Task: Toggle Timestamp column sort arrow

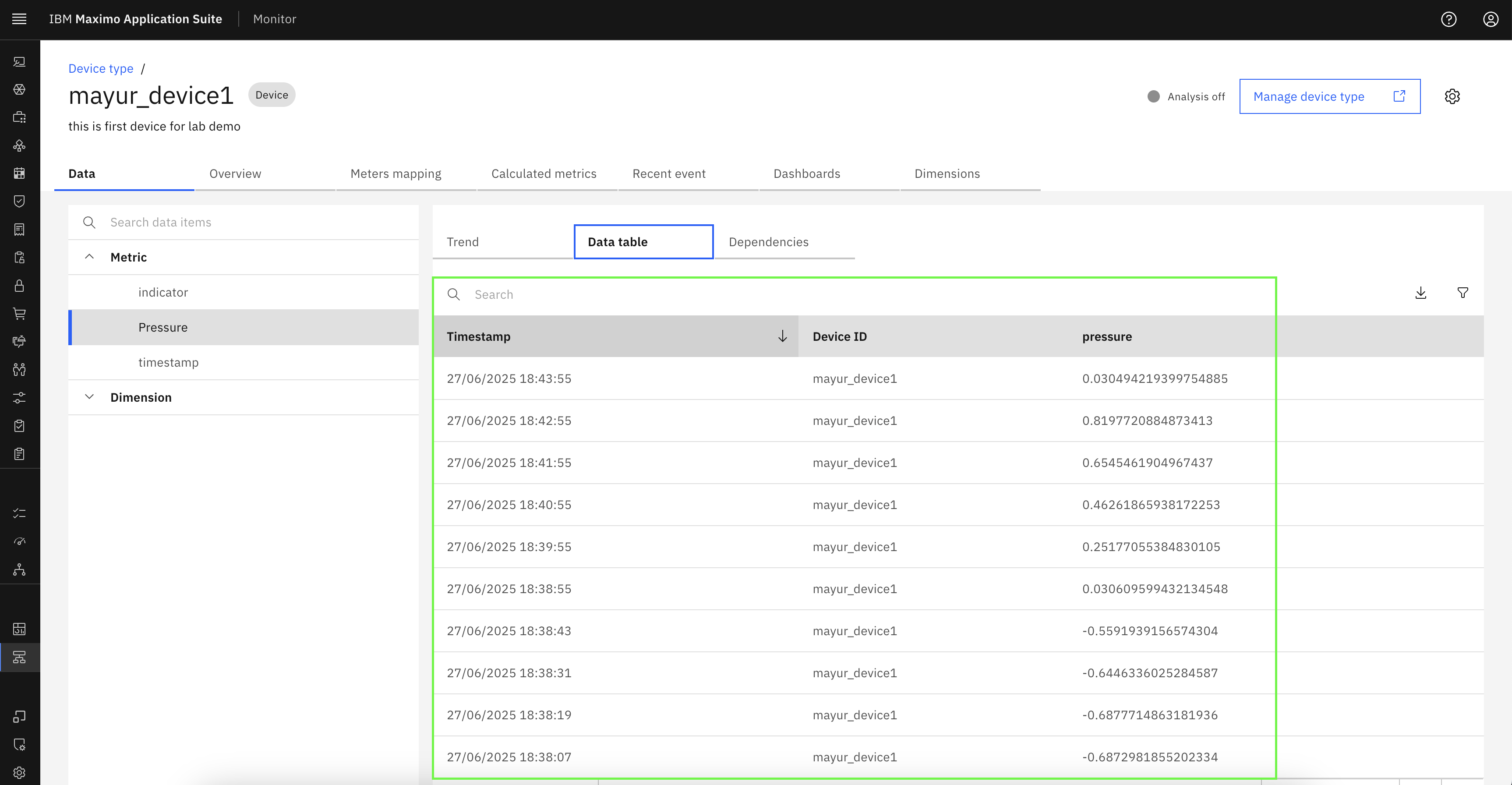Action: coord(782,336)
